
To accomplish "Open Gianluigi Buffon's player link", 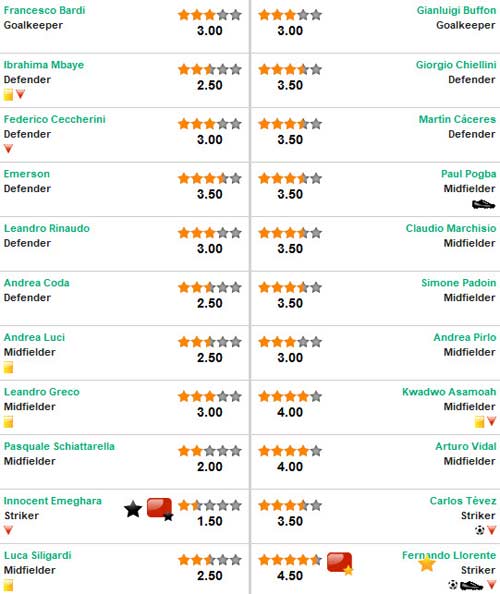I will pyautogui.click(x=456, y=10).
